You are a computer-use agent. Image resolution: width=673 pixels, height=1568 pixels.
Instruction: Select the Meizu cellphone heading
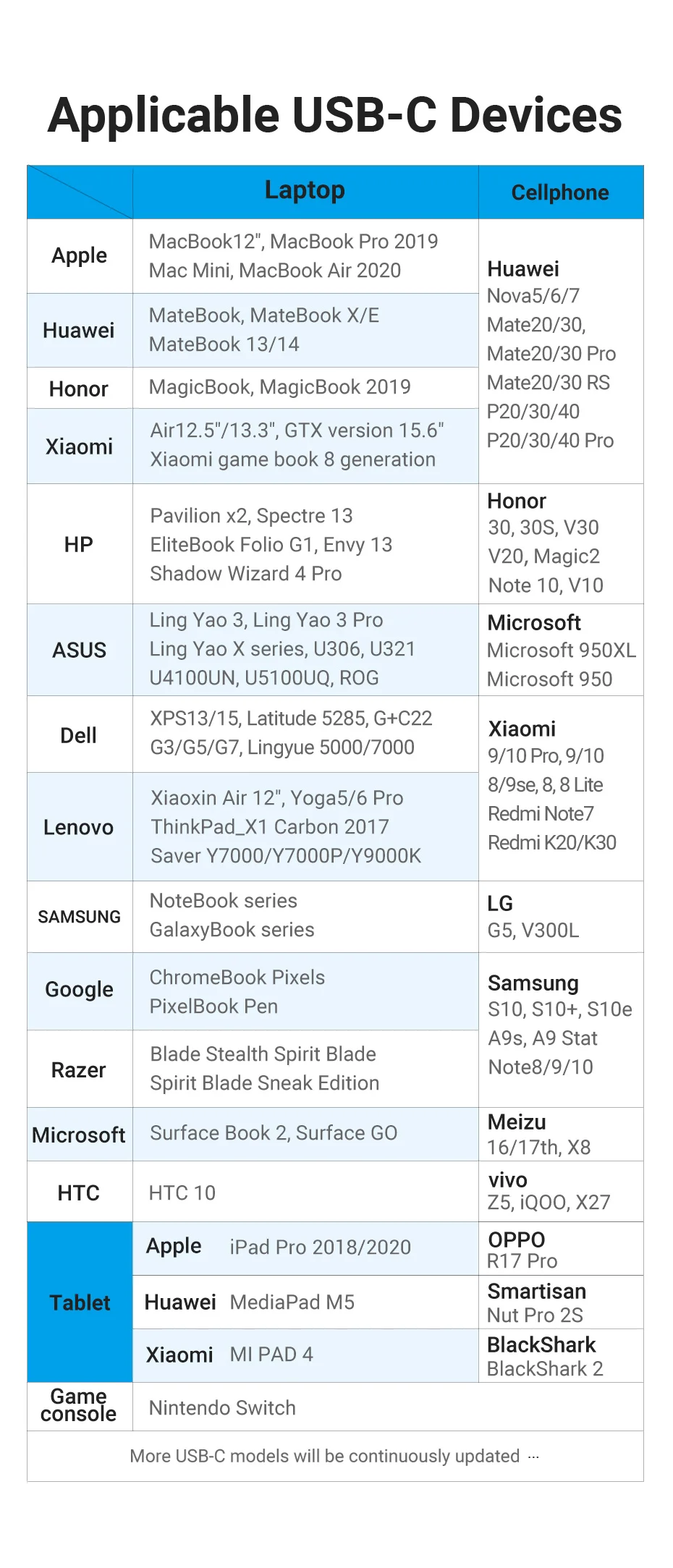(x=517, y=1122)
